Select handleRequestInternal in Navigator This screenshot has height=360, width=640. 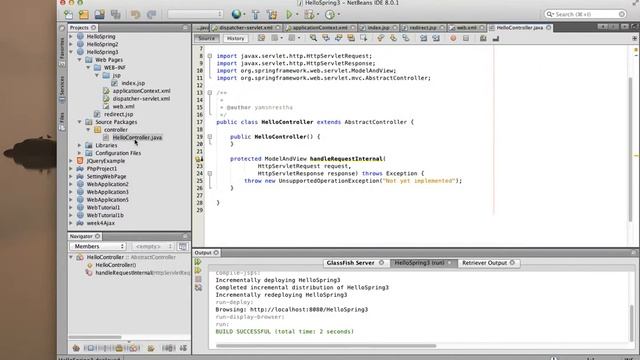124,273
